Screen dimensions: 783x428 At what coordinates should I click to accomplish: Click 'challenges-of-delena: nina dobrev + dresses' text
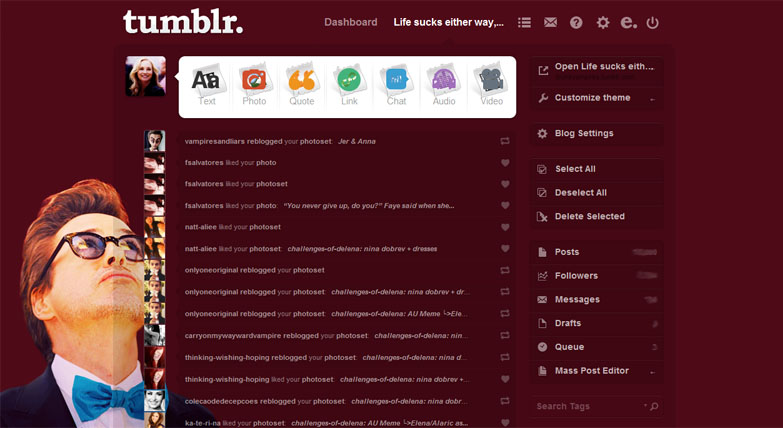point(362,248)
